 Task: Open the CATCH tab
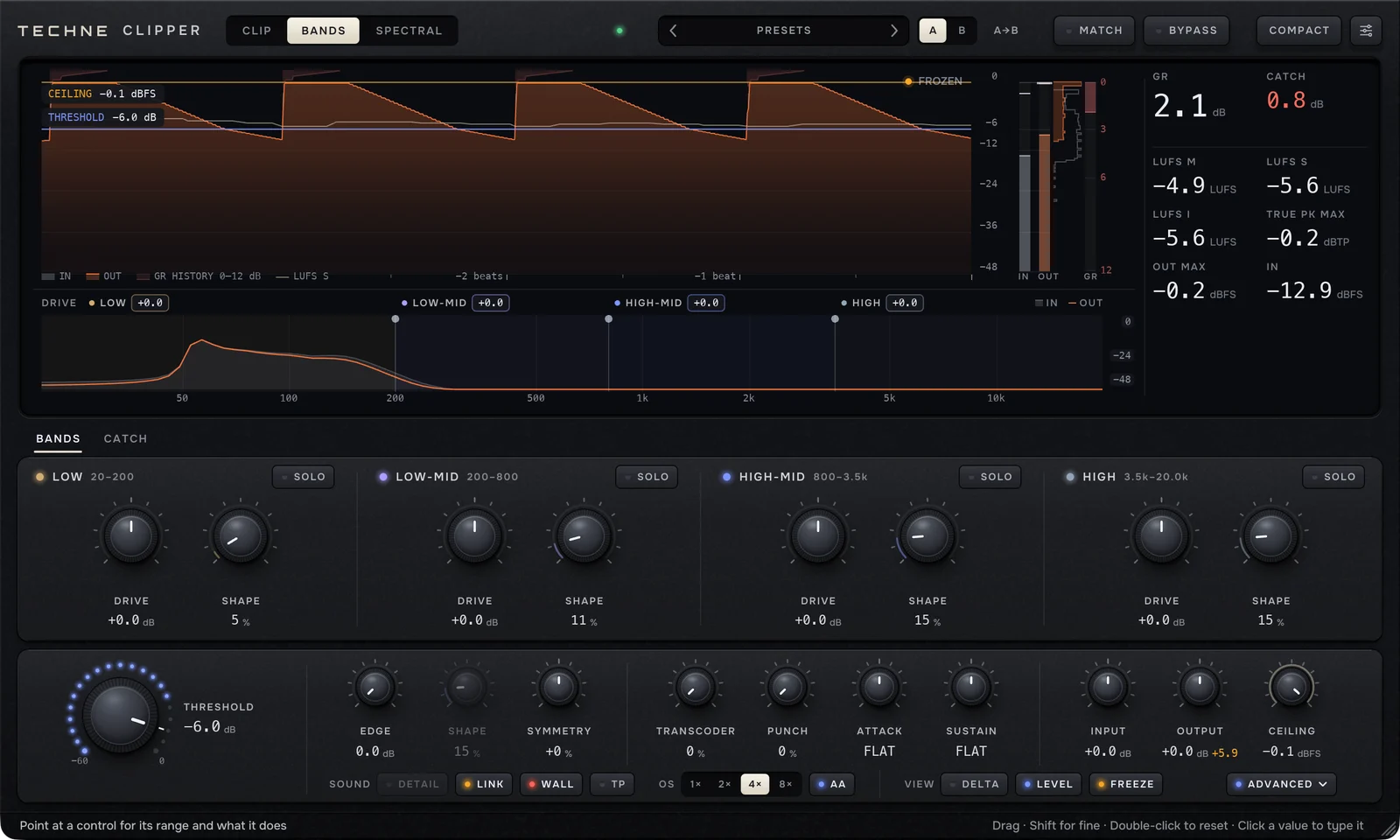125,438
